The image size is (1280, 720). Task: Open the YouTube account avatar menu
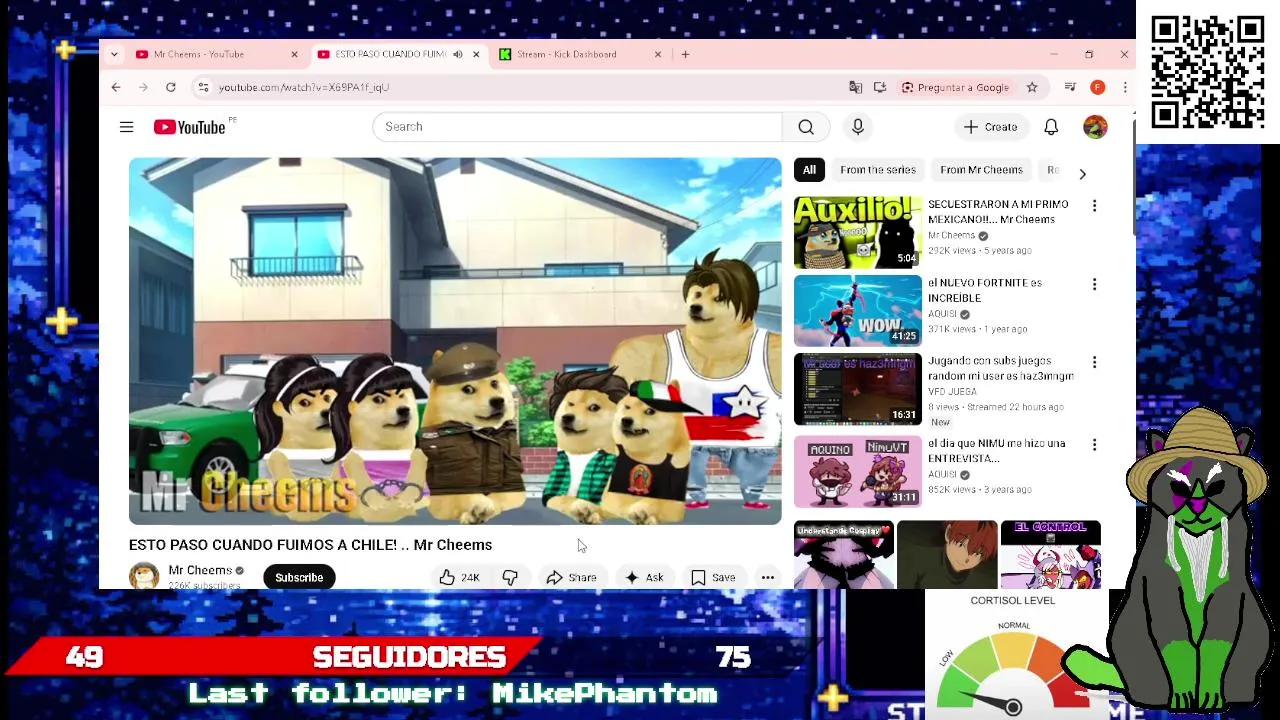click(x=1095, y=127)
